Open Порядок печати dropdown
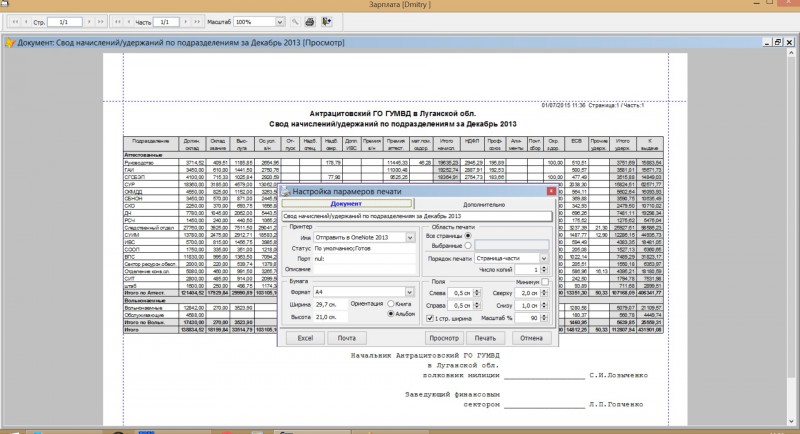Image resolution: width=800 pixels, height=434 pixels. point(544,259)
